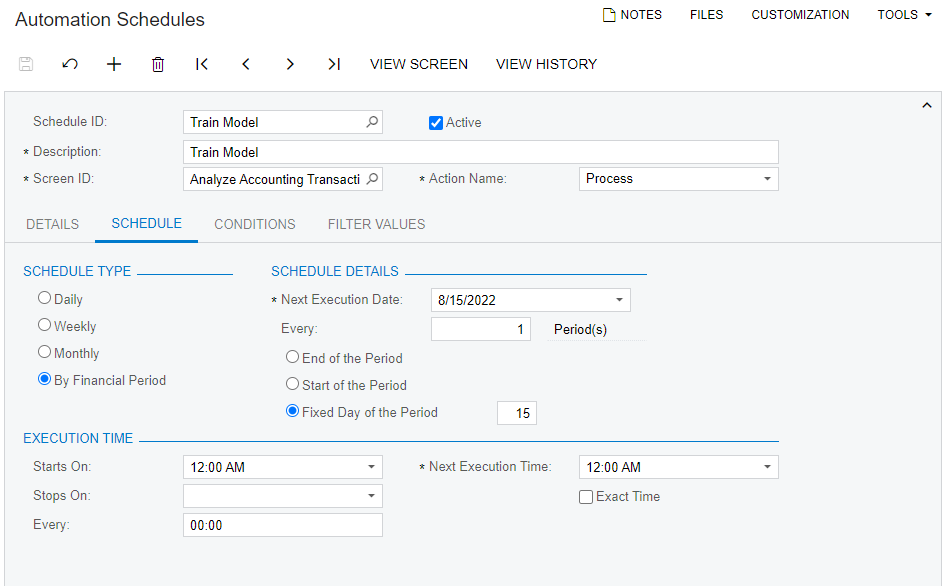Open the Action Name dropdown

(767, 179)
